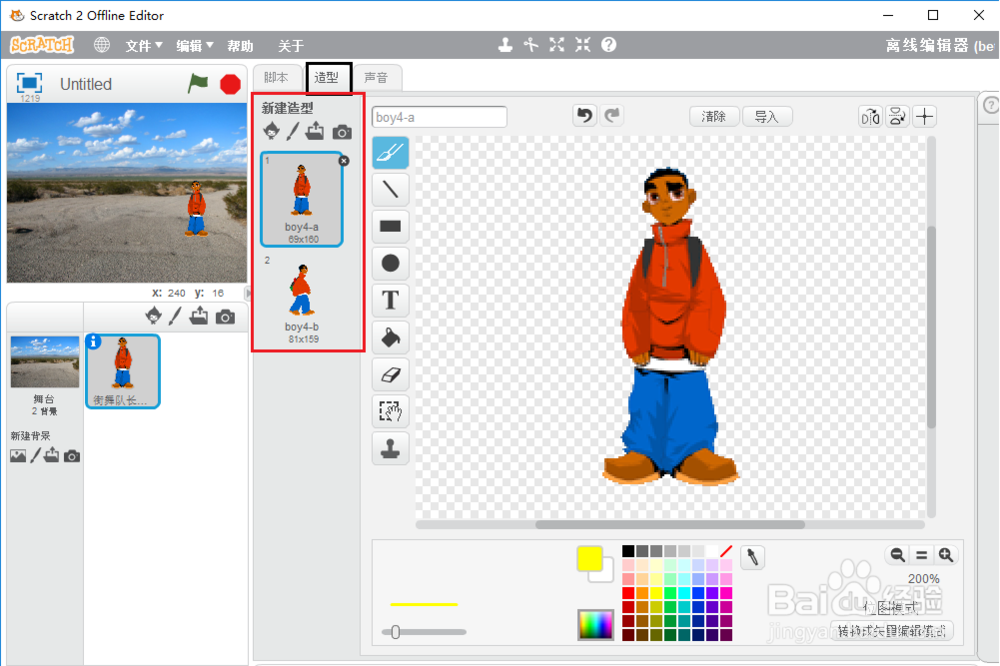This screenshot has width=1000, height=666.
Task: Select the delete scissors tool in toolbar
Action: [531, 45]
